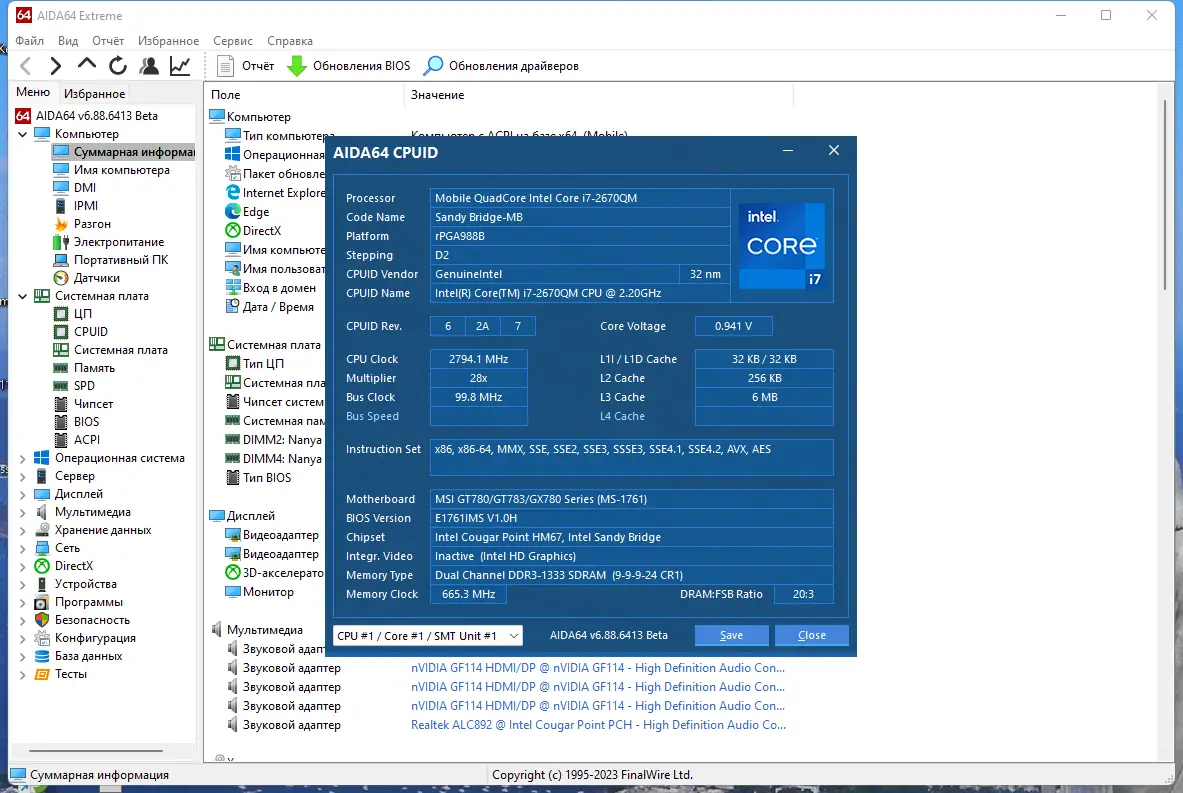This screenshot has height=793, width=1183.
Task: Expand the Сеть tree node
Action: coord(22,549)
